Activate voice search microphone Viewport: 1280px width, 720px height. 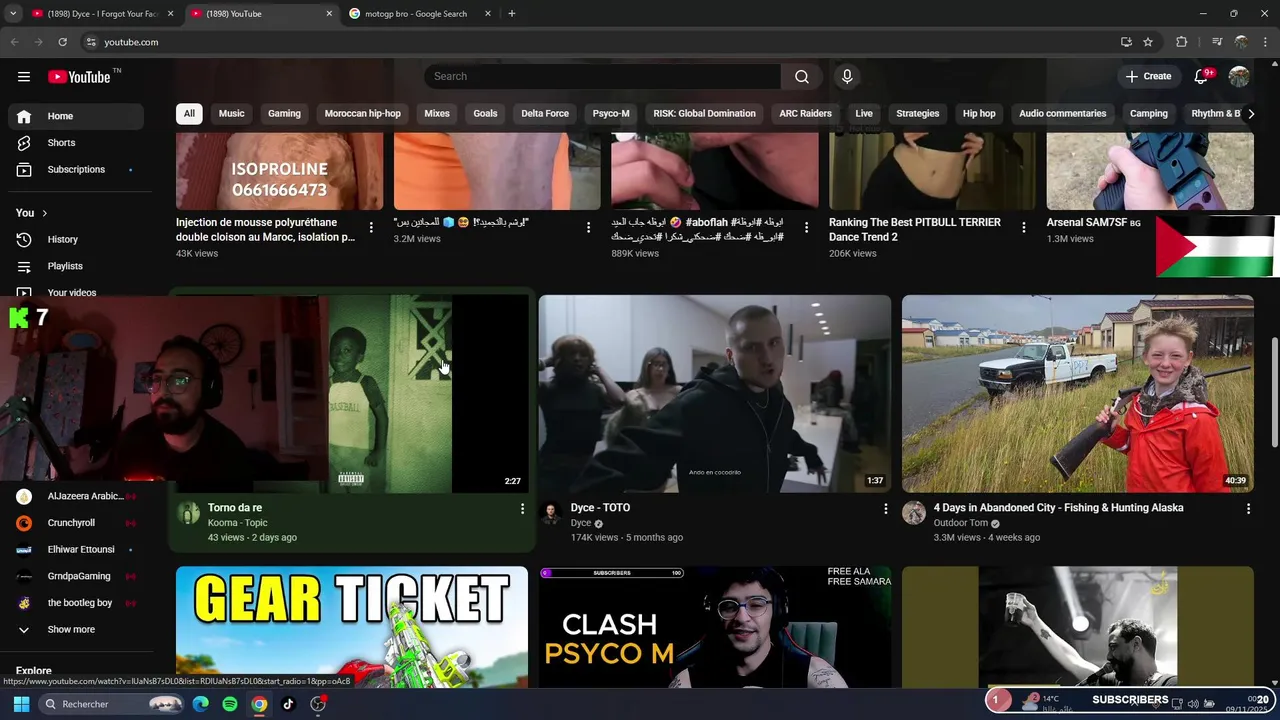(x=847, y=77)
